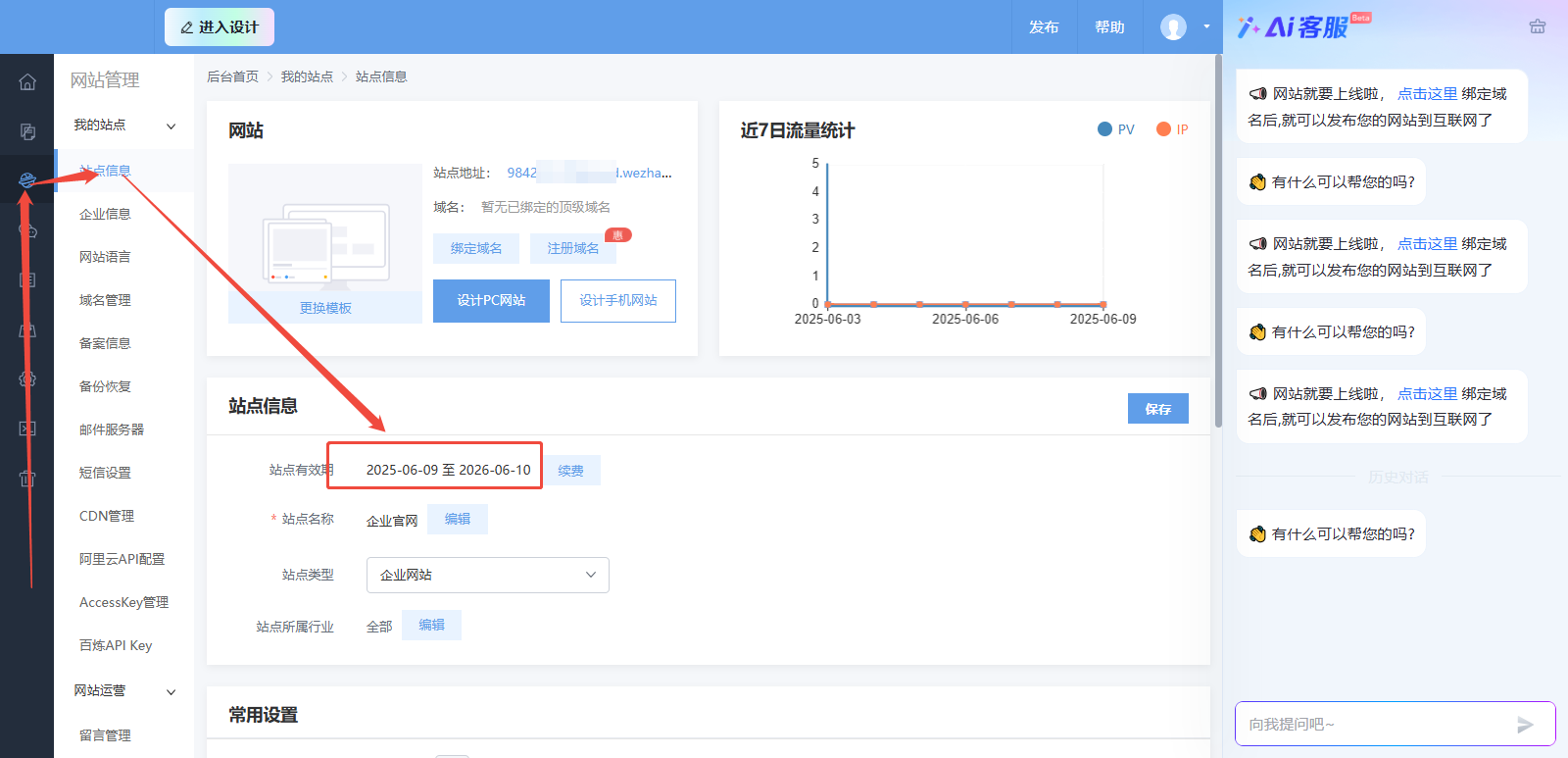
Task: Edit the 站点所属行业 value
Action: [431, 626]
